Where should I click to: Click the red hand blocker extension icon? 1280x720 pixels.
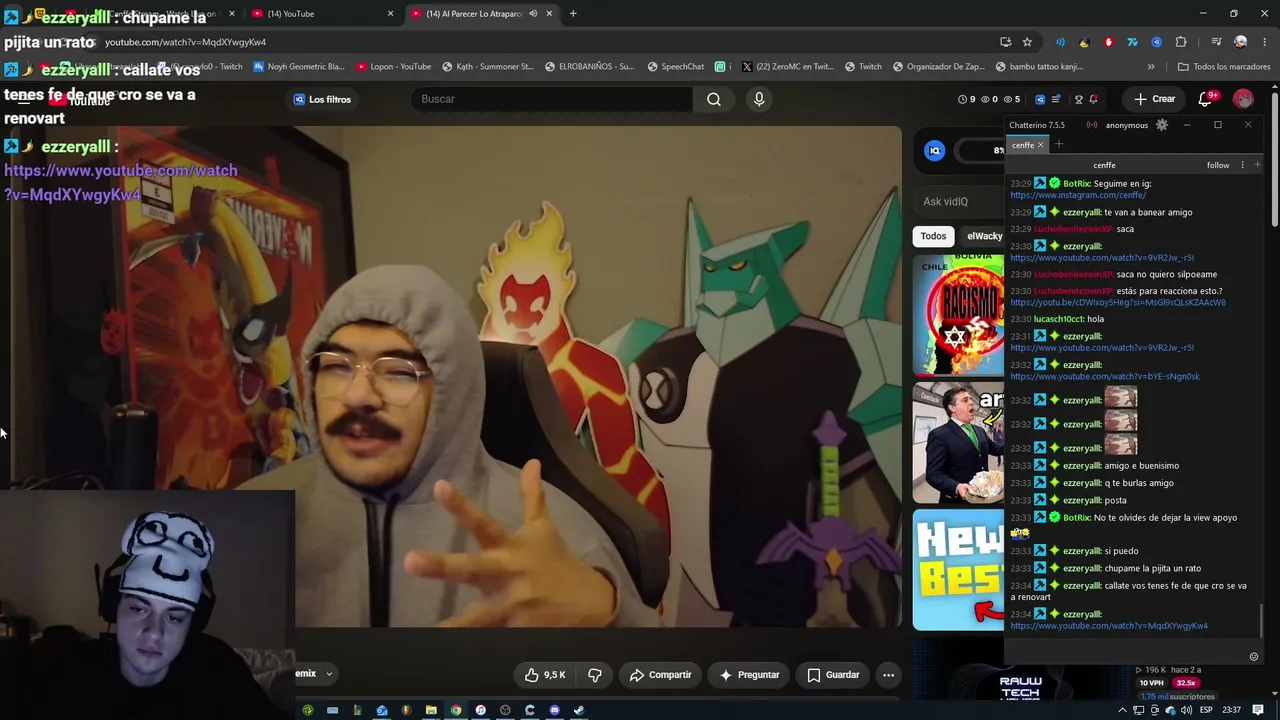click(1108, 42)
